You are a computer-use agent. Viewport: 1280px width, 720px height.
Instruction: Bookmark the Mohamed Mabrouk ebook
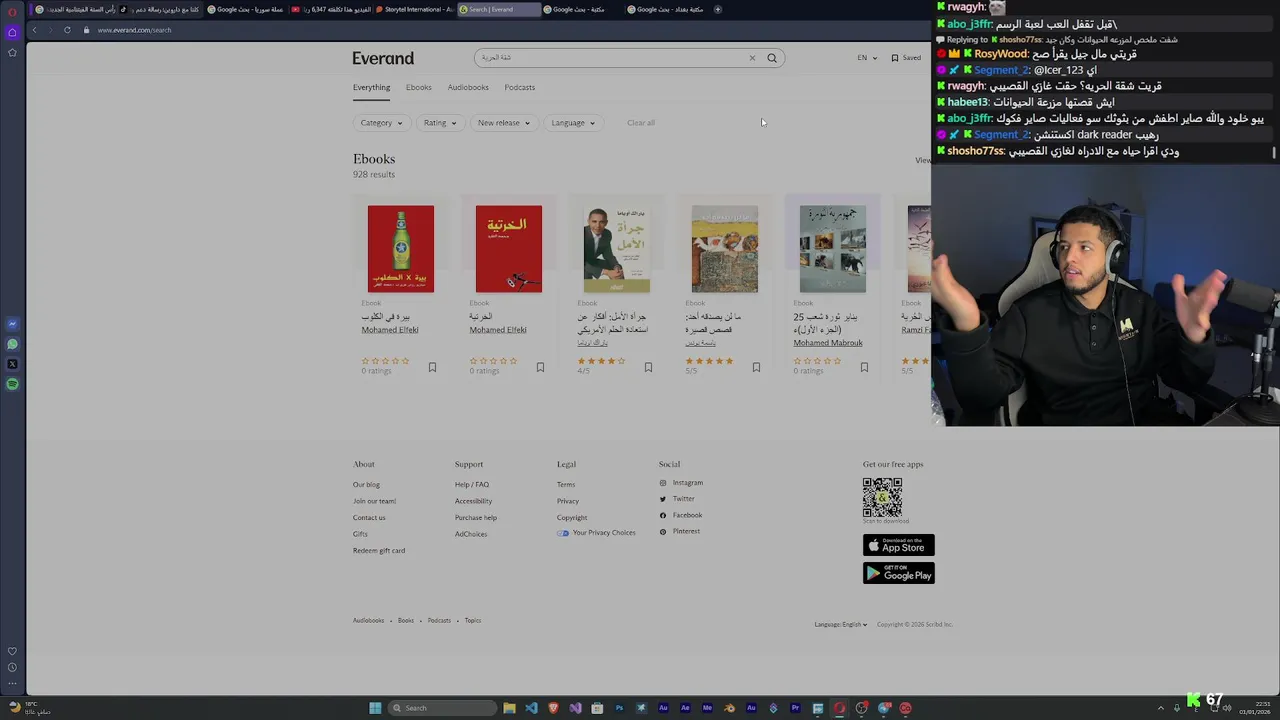click(864, 367)
